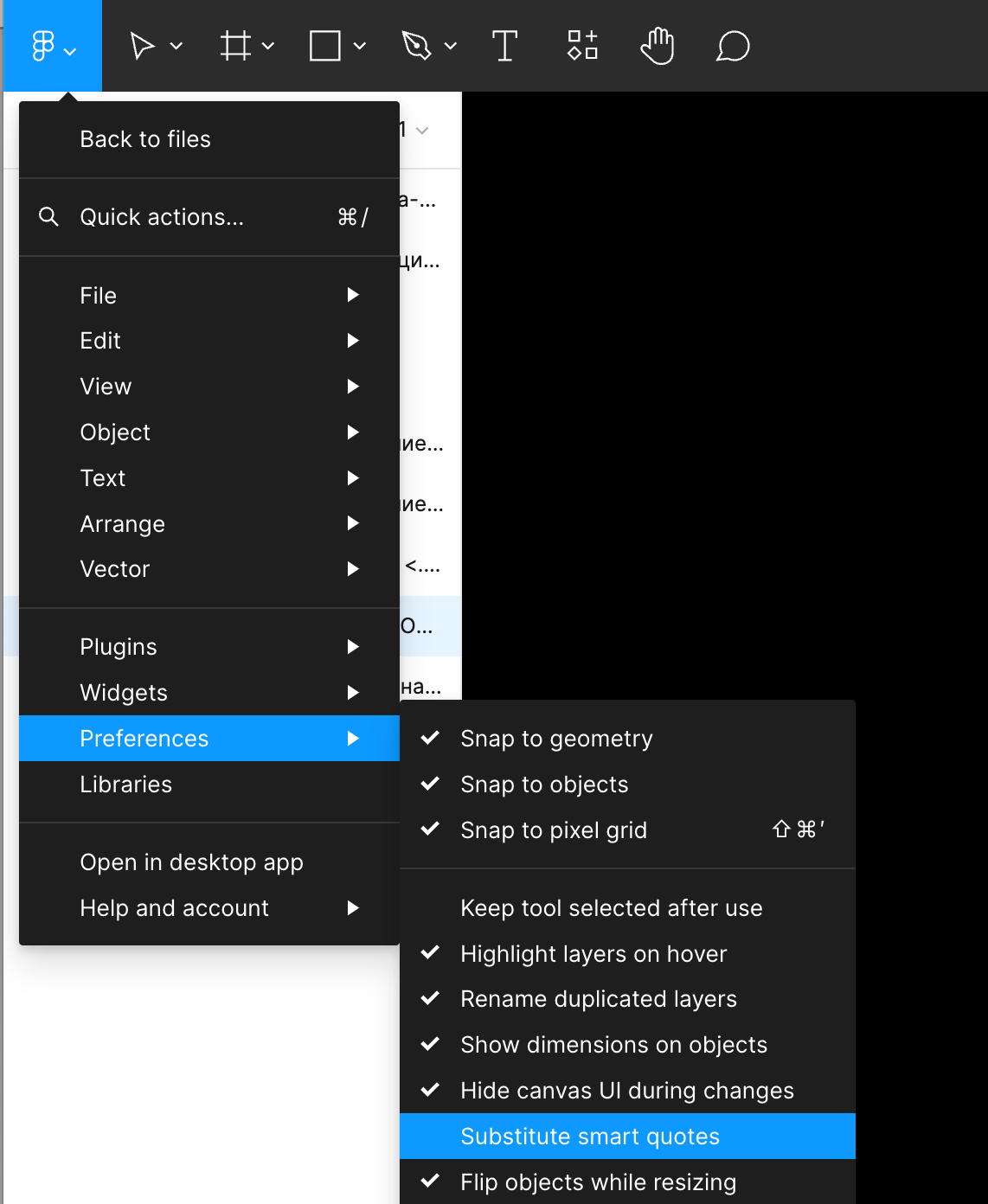Toggle Snap to geometry preference
This screenshot has height=1204, width=988.
coord(556,739)
